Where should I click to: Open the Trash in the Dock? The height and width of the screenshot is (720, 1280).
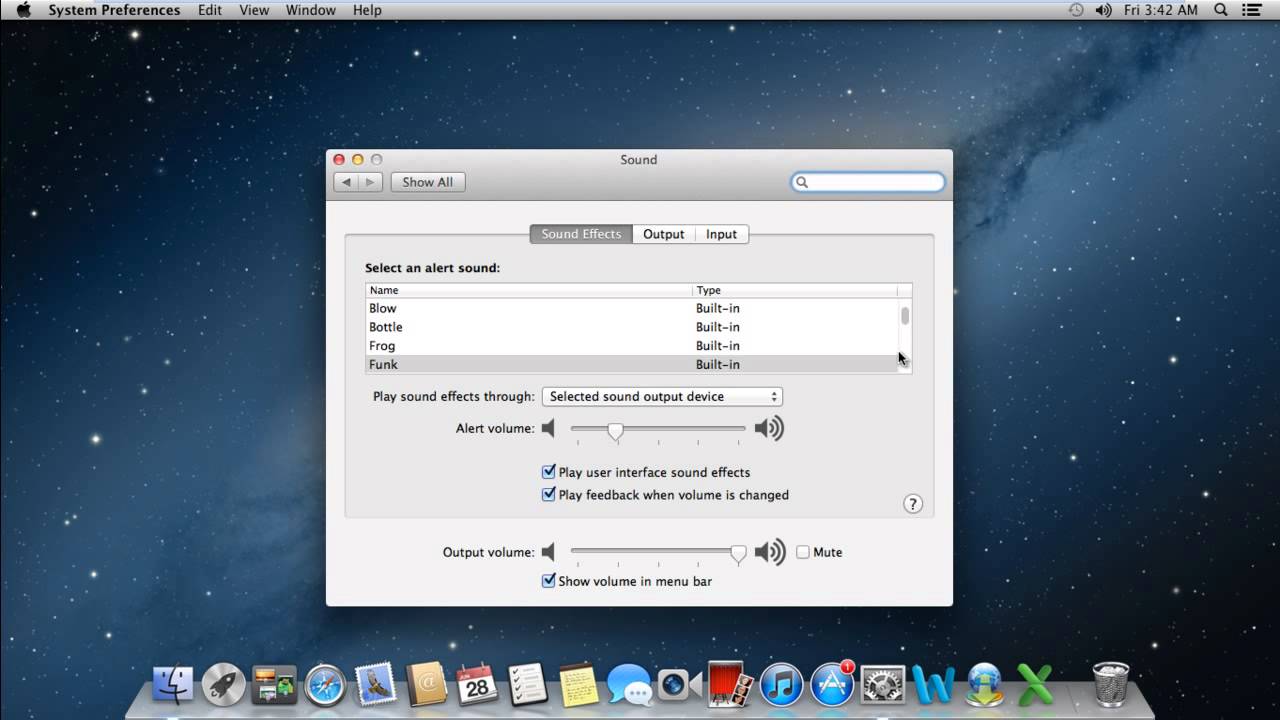tap(1110, 685)
